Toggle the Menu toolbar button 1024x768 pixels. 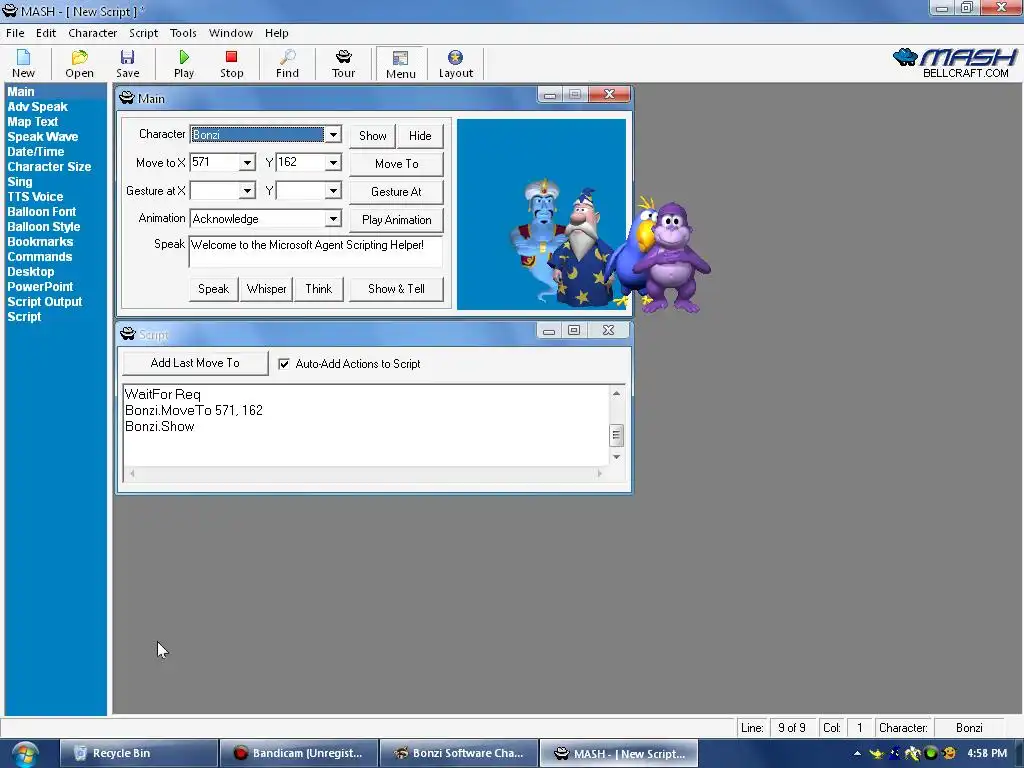coord(400,63)
